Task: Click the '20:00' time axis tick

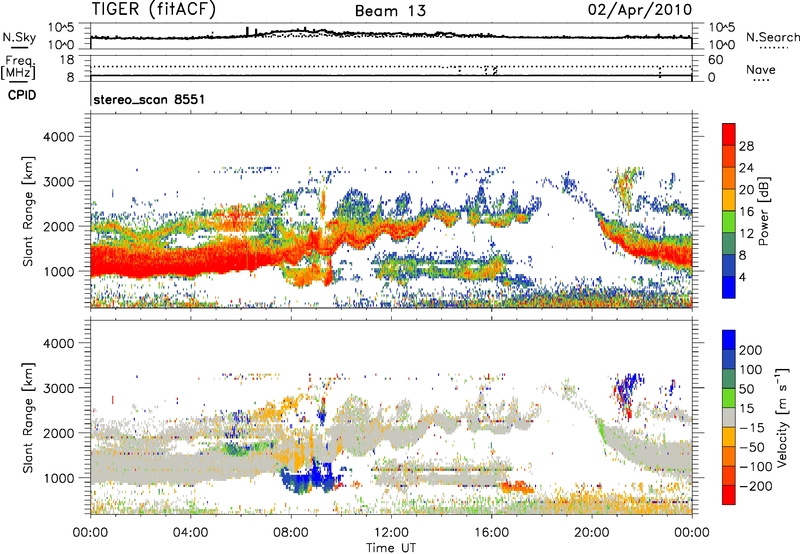Action: [x=592, y=533]
